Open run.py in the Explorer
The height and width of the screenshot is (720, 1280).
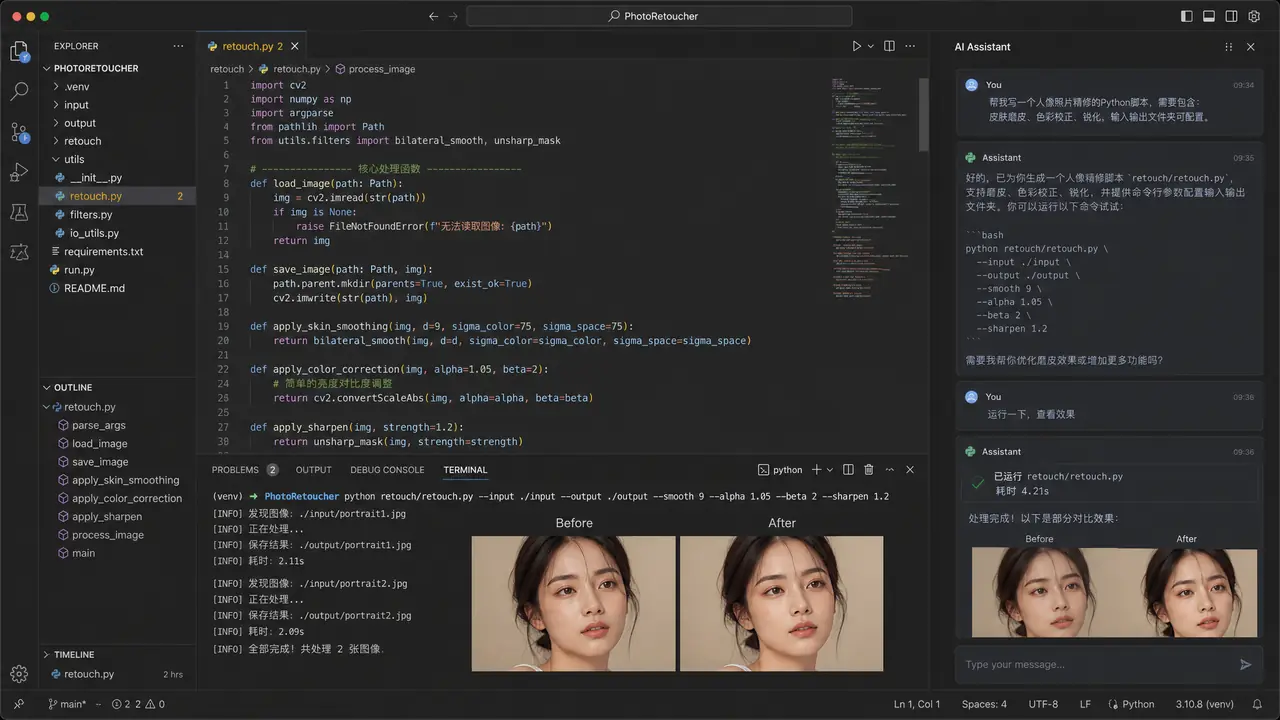coord(118,270)
